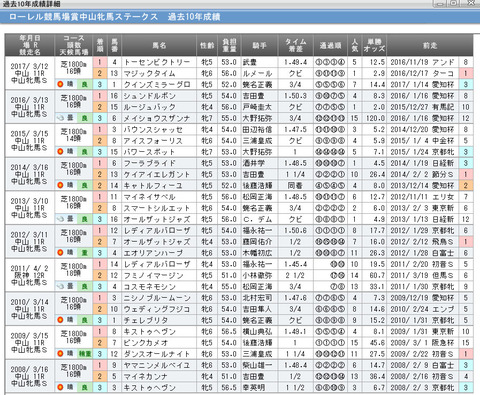The height and width of the screenshot is (395, 480).
Task: Click the 2017/ 3/12 race date cell
Action: [29, 73]
